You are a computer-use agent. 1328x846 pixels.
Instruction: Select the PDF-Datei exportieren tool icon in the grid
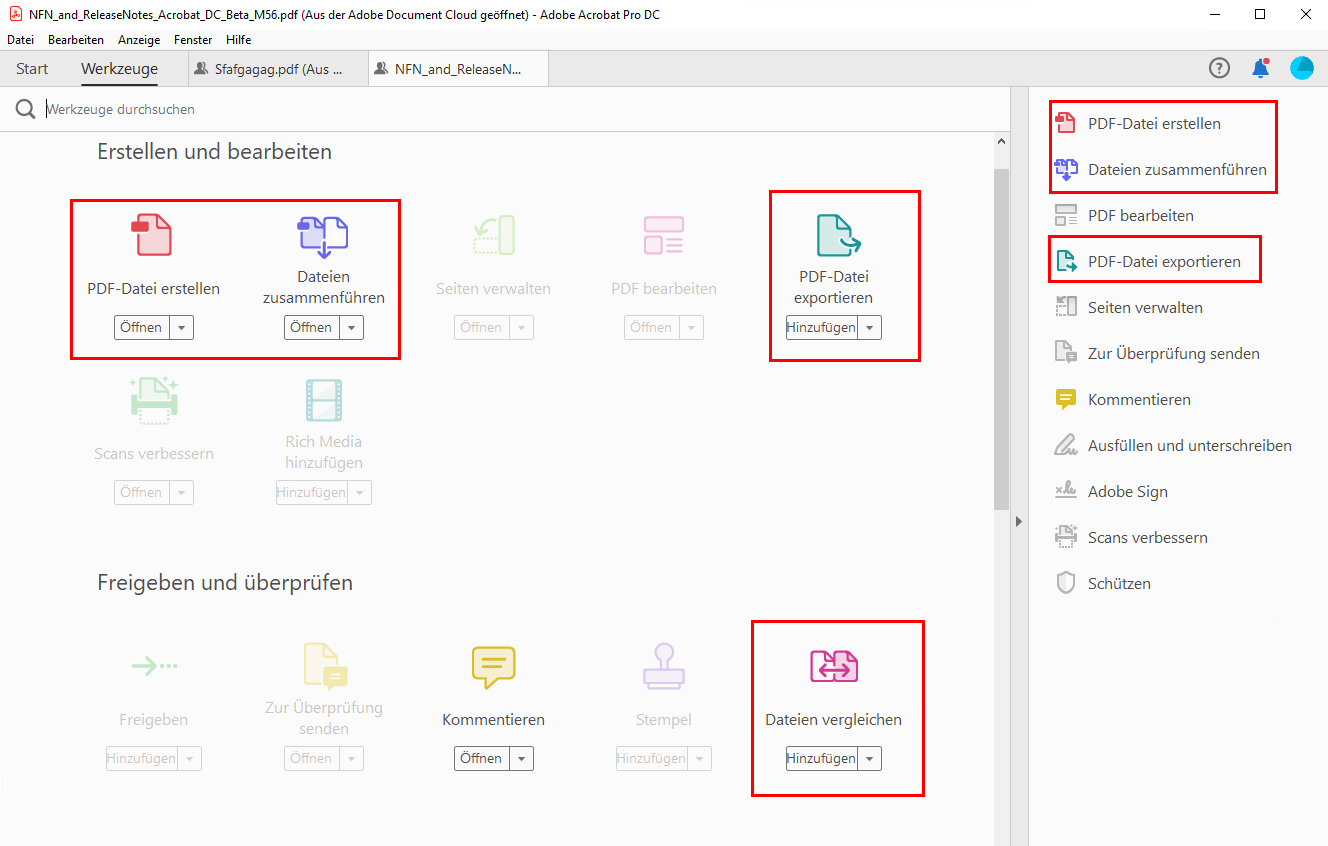click(x=838, y=235)
